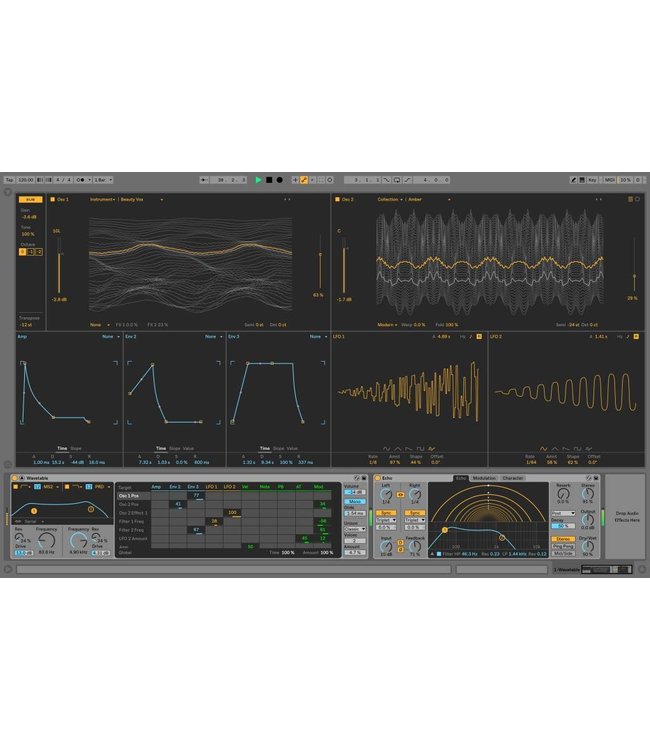The width and height of the screenshot is (650, 750).
Task: Collapse the Wavetable expanded view triangle
Action: [22, 478]
